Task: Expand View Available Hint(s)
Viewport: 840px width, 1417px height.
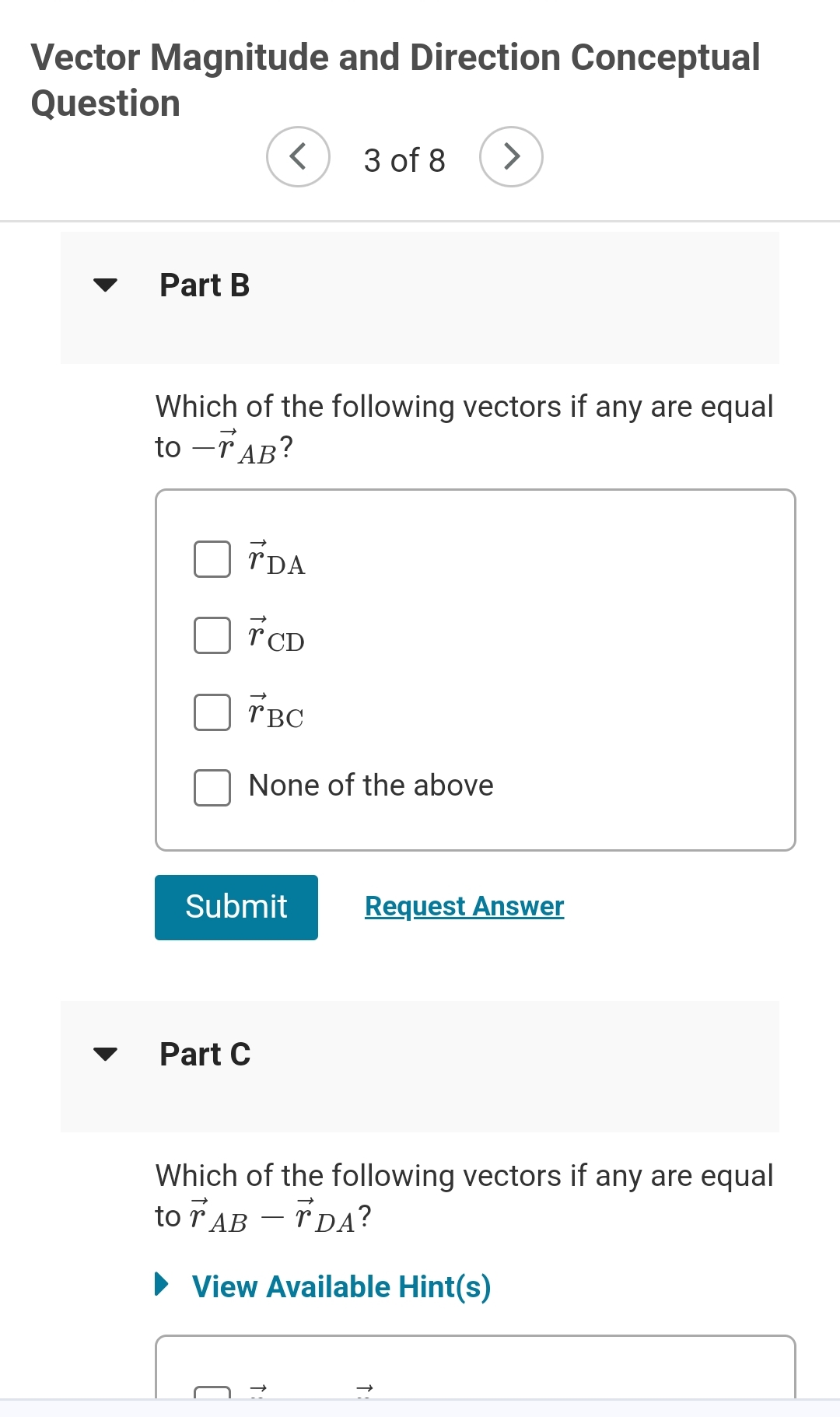Action: point(338,1286)
